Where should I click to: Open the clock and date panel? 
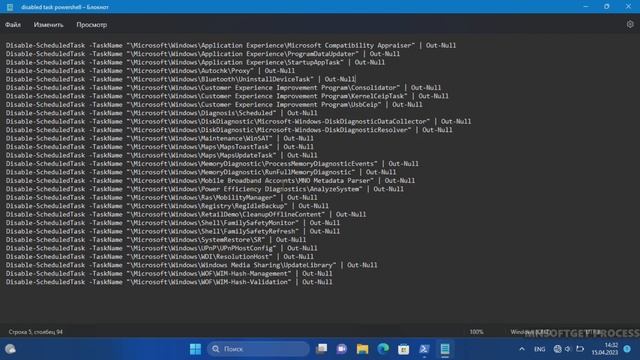605,349
